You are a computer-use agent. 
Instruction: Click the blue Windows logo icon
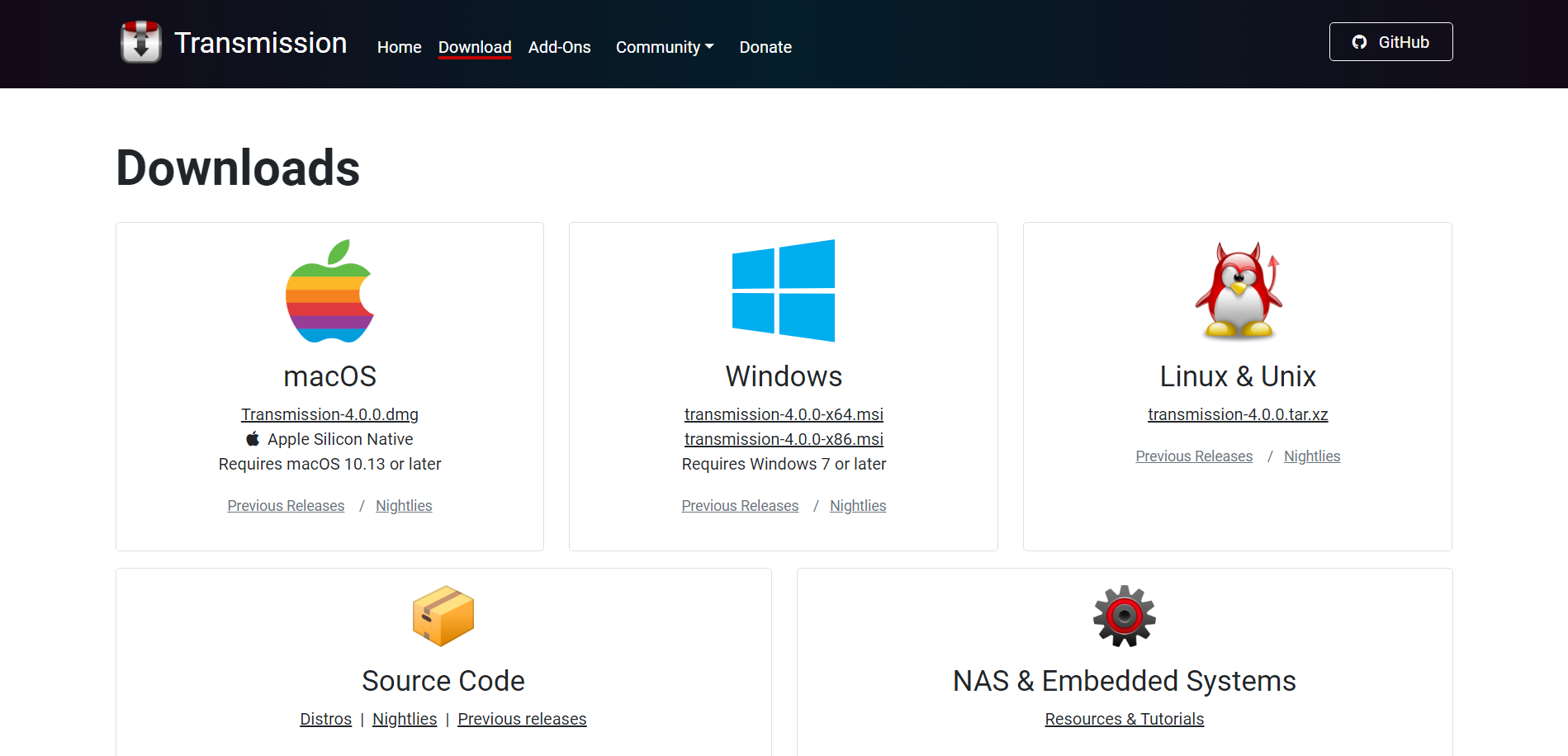point(783,291)
